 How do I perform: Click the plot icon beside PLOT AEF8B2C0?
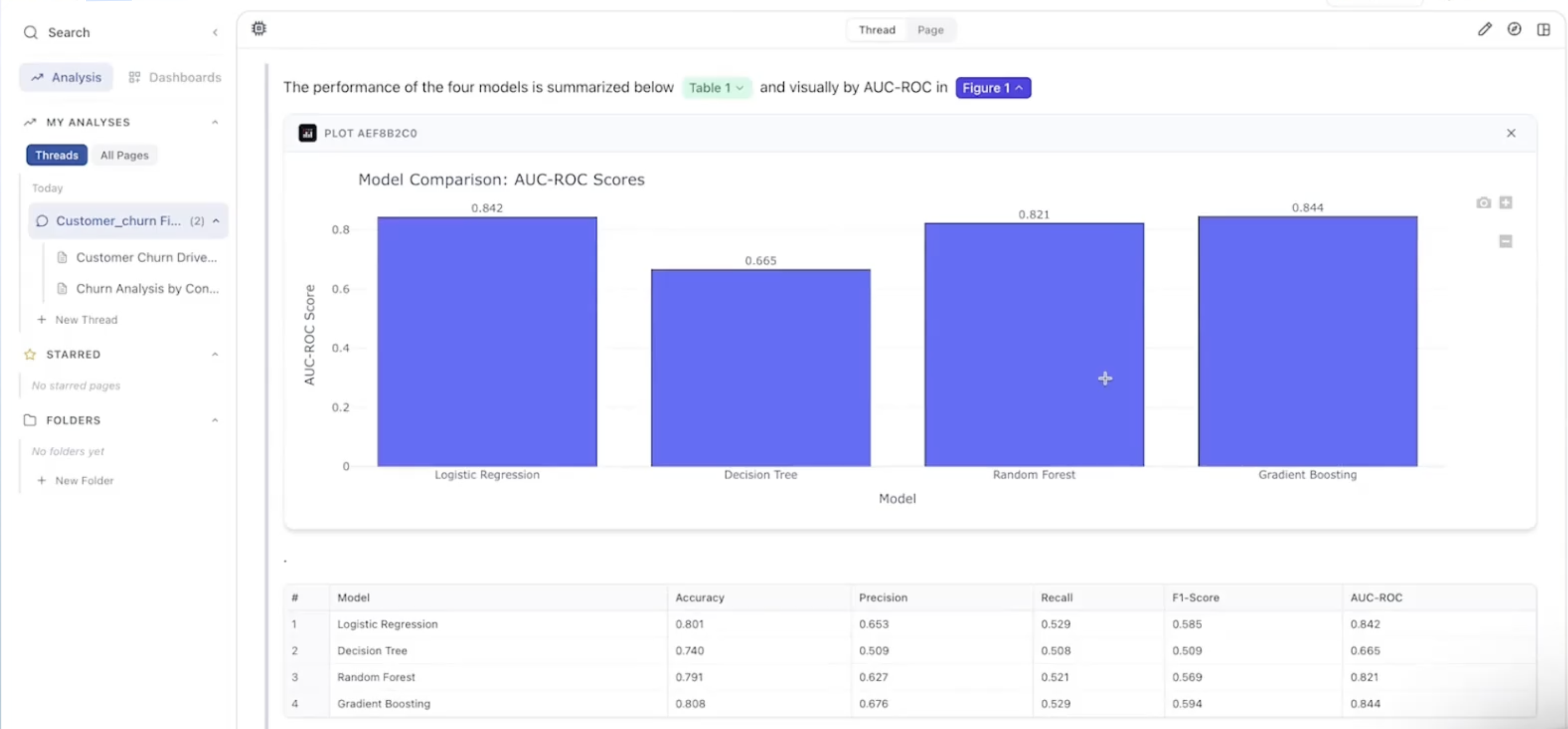click(x=308, y=133)
